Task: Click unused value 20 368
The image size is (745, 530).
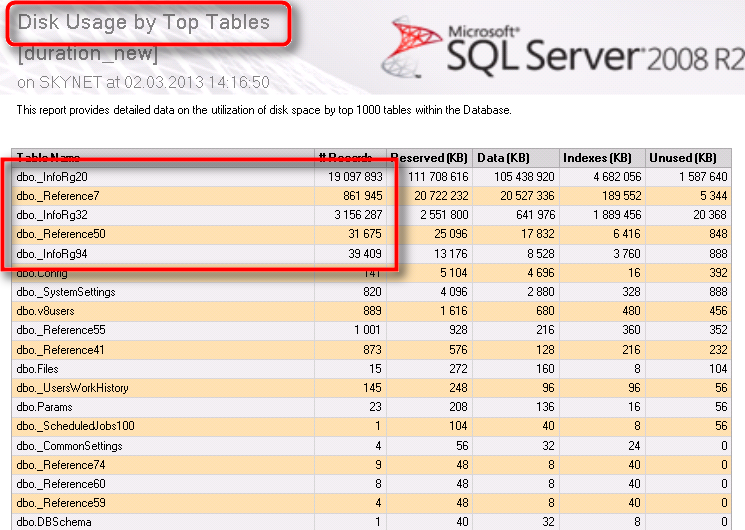Action: click(x=710, y=215)
